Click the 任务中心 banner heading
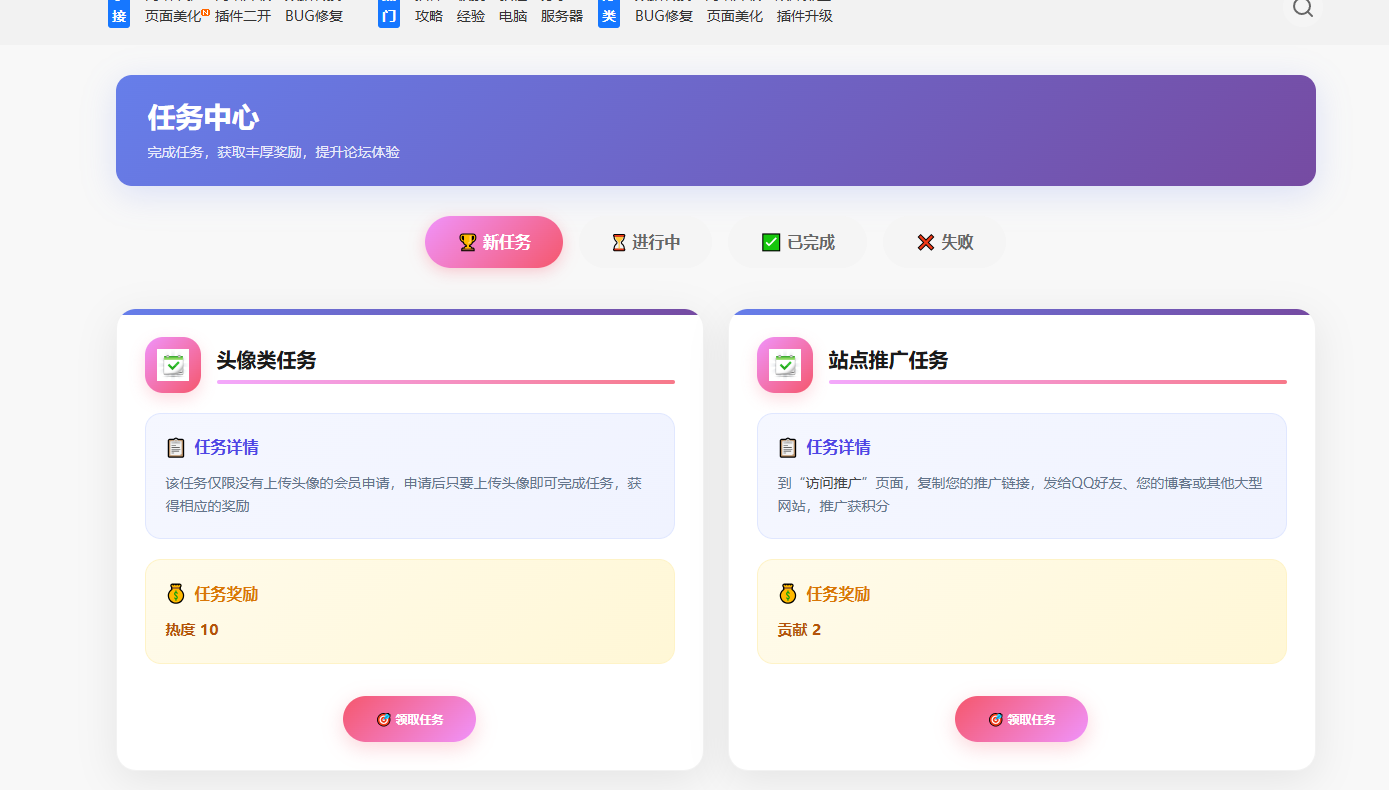This screenshot has width=1389, height=790. [x=204, y=118]
